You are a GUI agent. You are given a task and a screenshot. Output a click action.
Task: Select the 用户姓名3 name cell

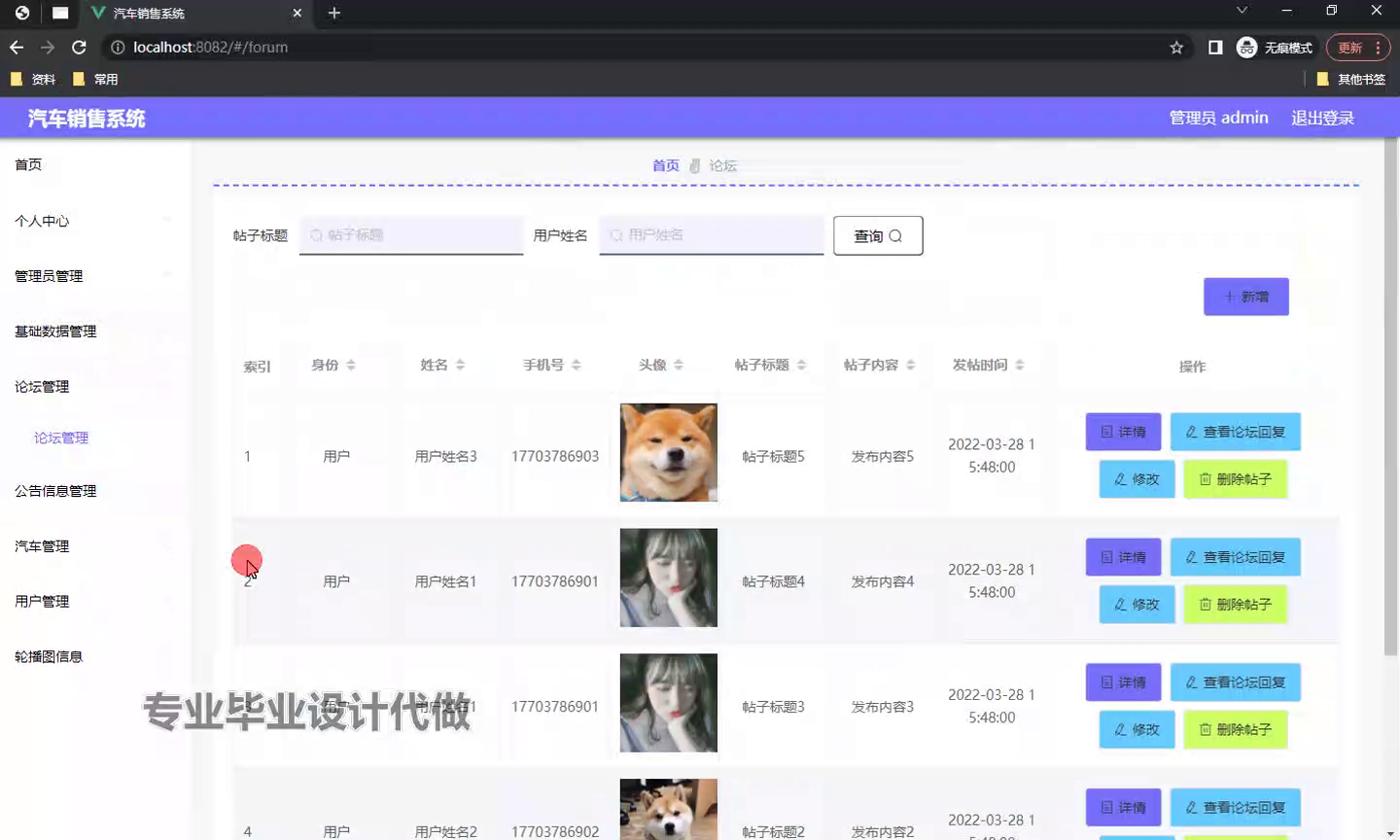pos(445,456)
